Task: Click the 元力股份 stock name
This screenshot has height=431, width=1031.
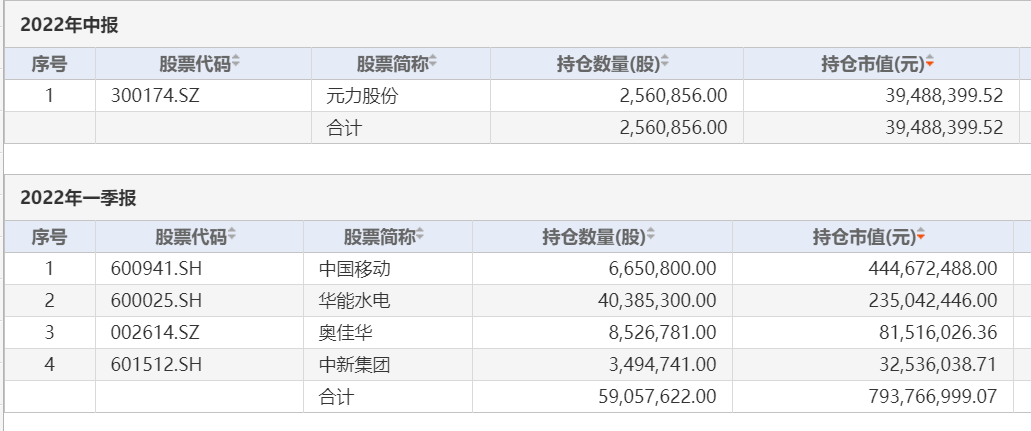Action: 355,96
